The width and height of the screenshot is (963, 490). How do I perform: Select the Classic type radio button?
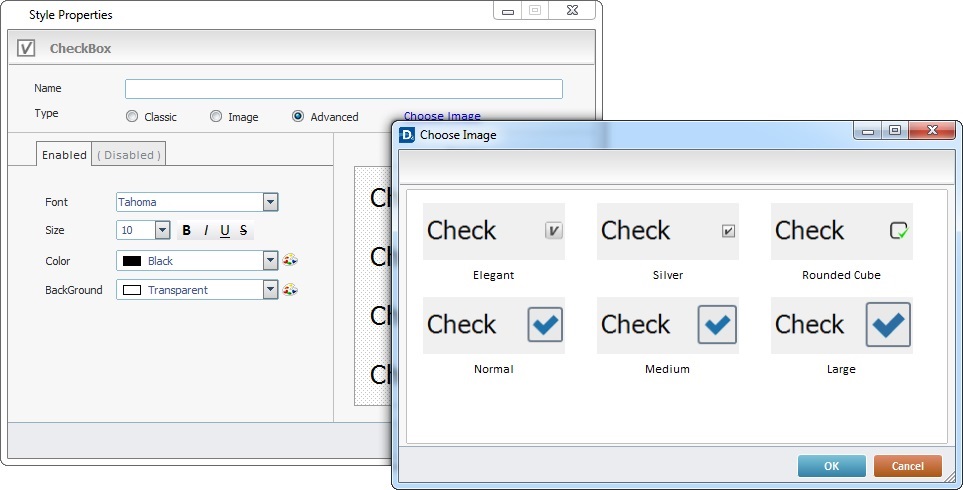(x=132, y=117)
